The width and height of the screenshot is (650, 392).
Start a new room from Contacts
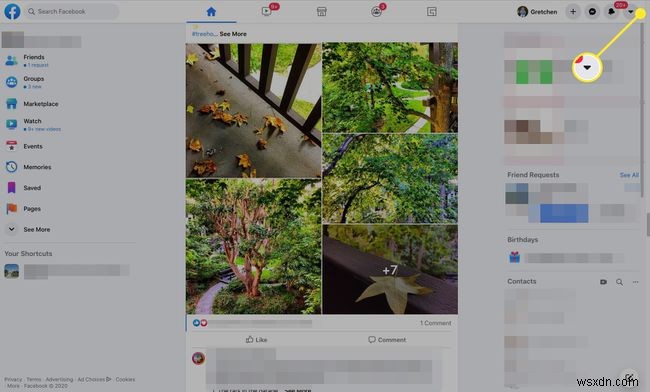[603, 282]
